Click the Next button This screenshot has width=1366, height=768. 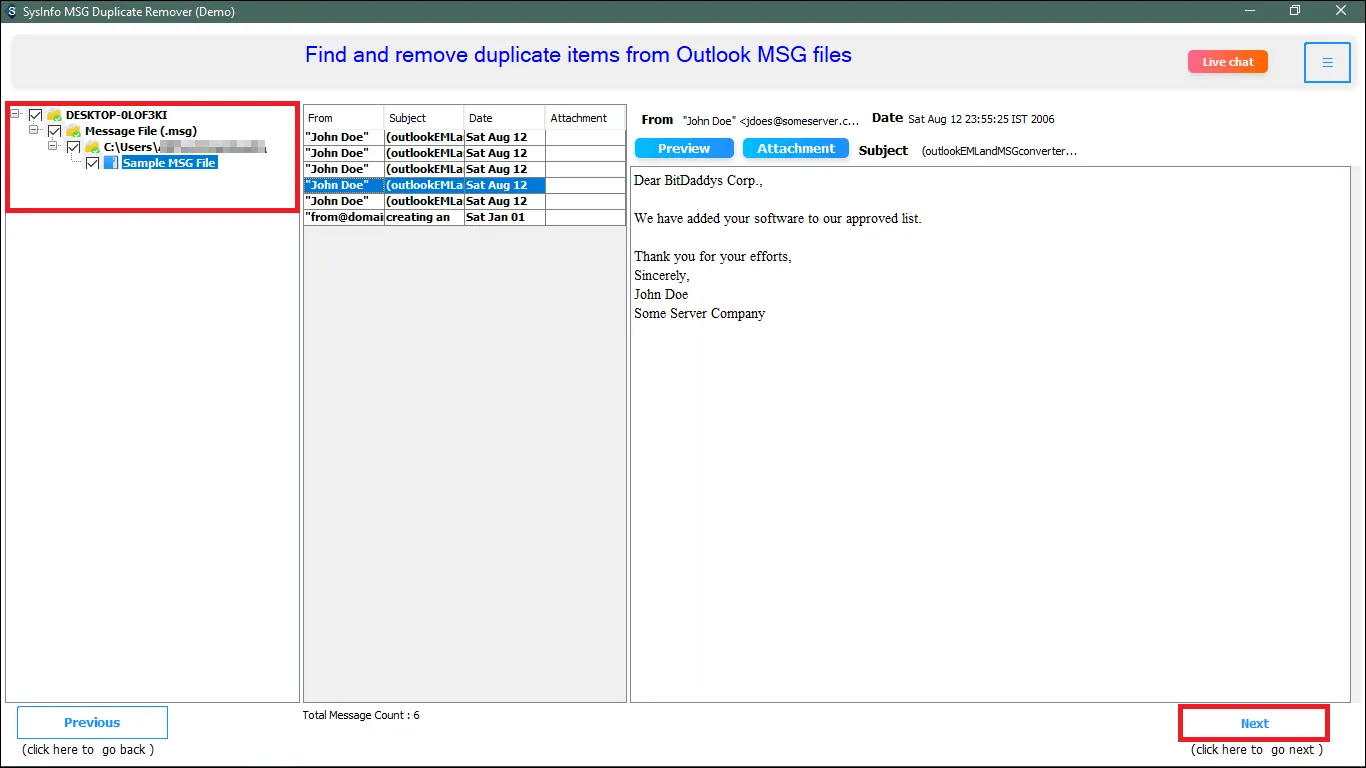pos(1254,723)
